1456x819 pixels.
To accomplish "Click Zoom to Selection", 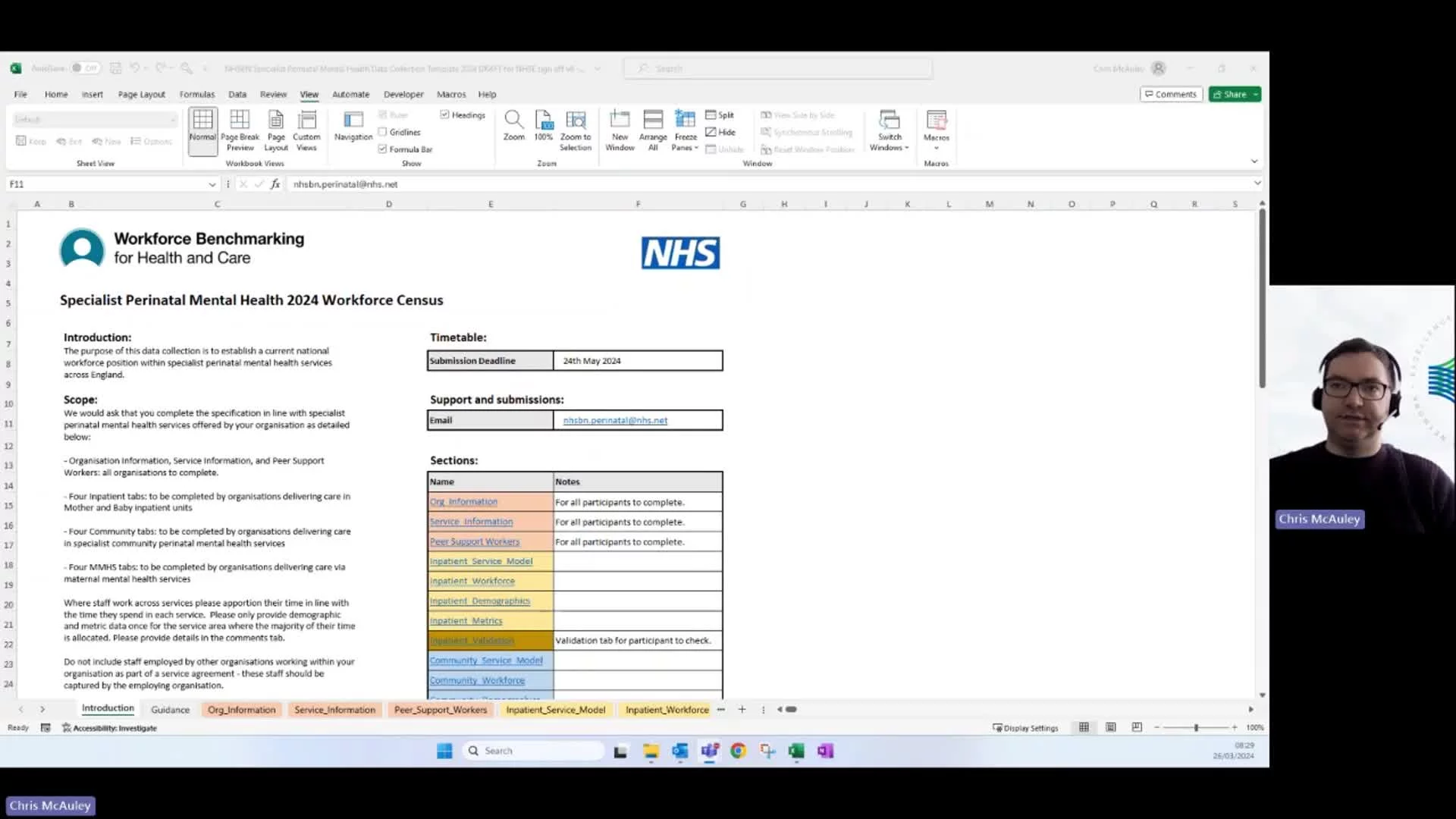I will click(576, 130).
